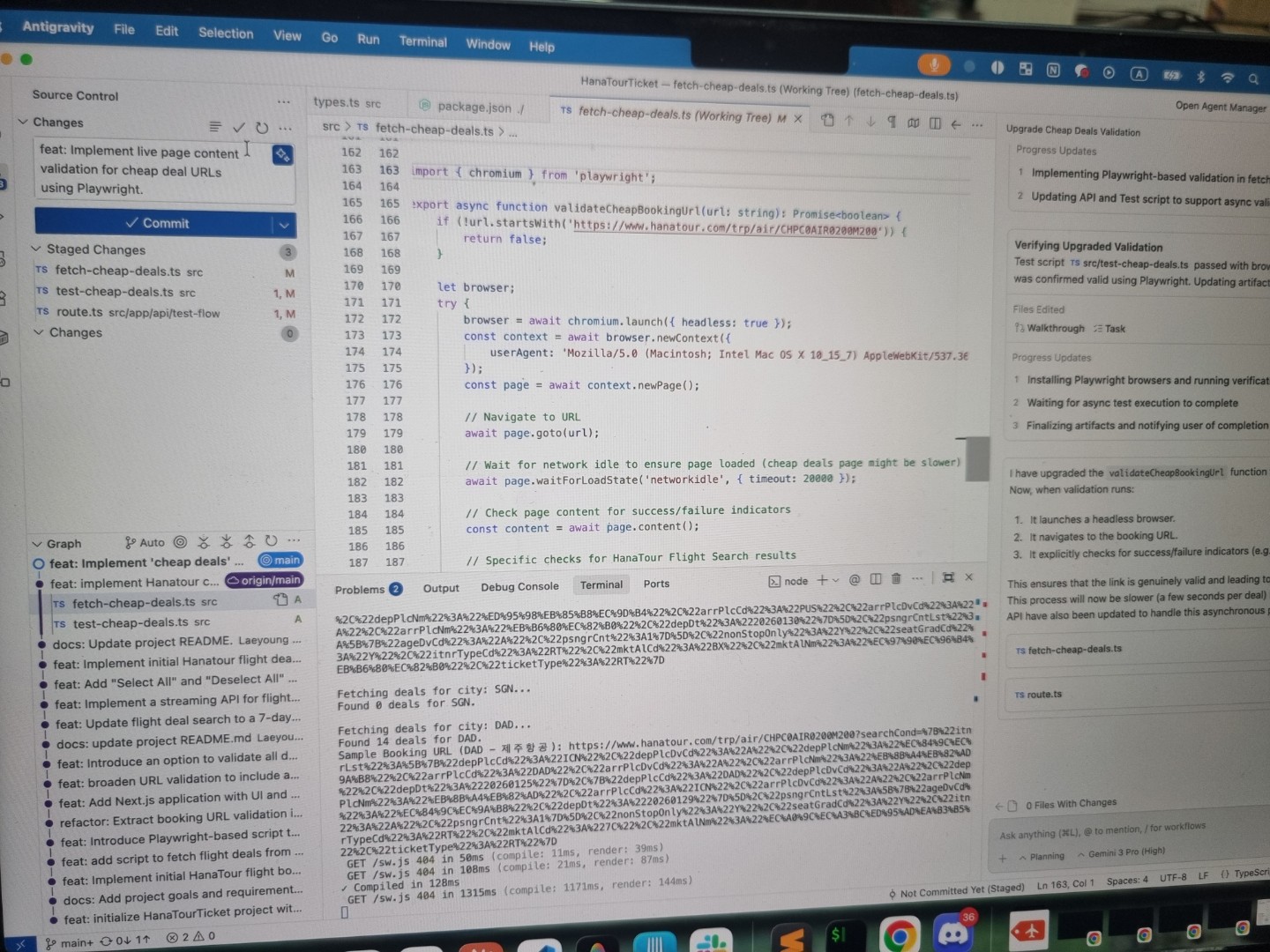
Task: Click the split editor icon in toolbar
Action: tap(935, 123)
